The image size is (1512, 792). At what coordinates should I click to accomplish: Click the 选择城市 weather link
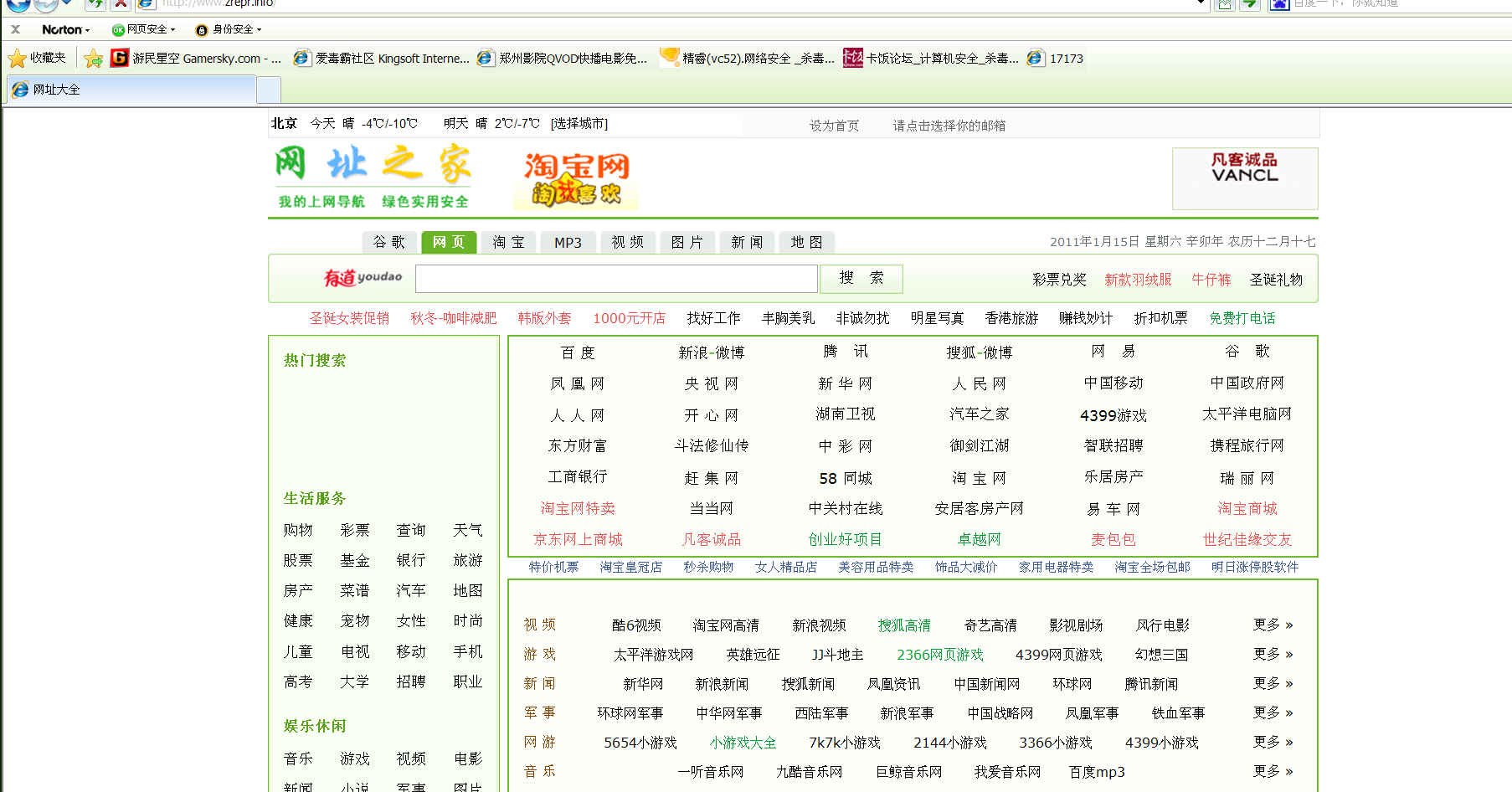point(579,123)
